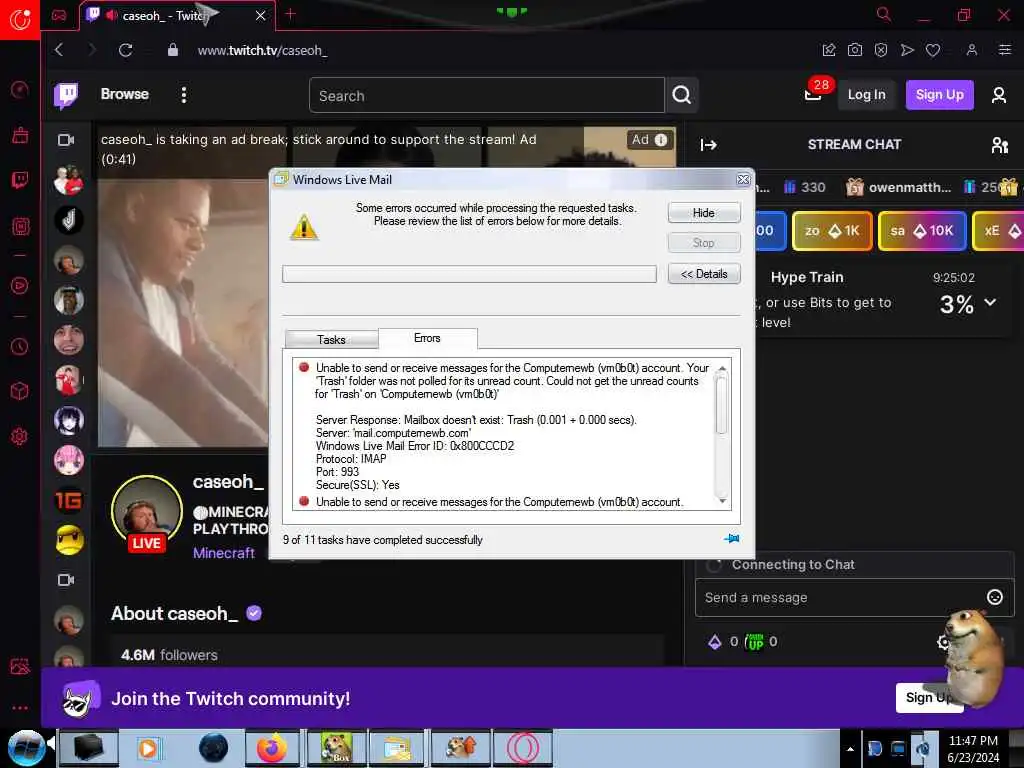Viewport: 1024px width, 768px height.
Task: Open the Twitch panel in Opera sidebar
Action: (x=20, y=180)
